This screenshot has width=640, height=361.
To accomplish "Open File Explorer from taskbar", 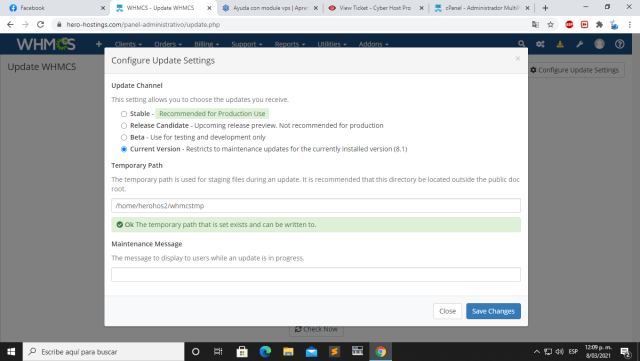I will click(x=288, y=352).
